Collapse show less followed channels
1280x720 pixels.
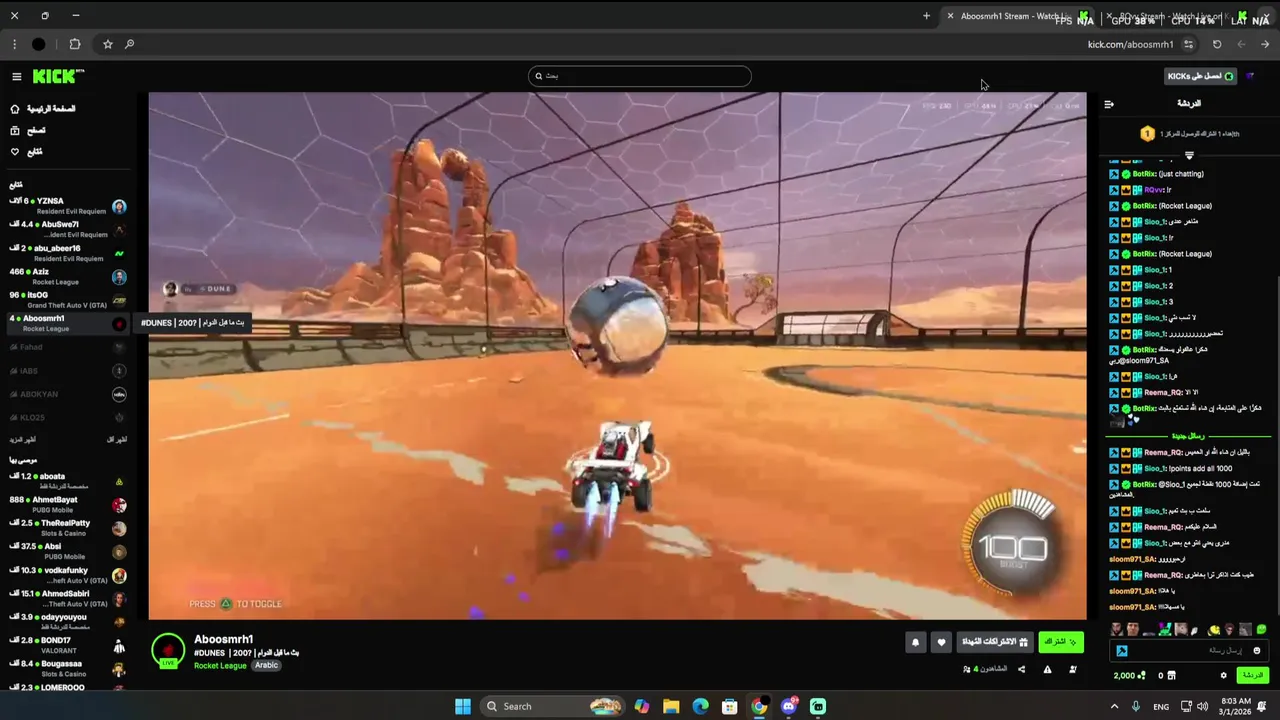pos(117,440)
